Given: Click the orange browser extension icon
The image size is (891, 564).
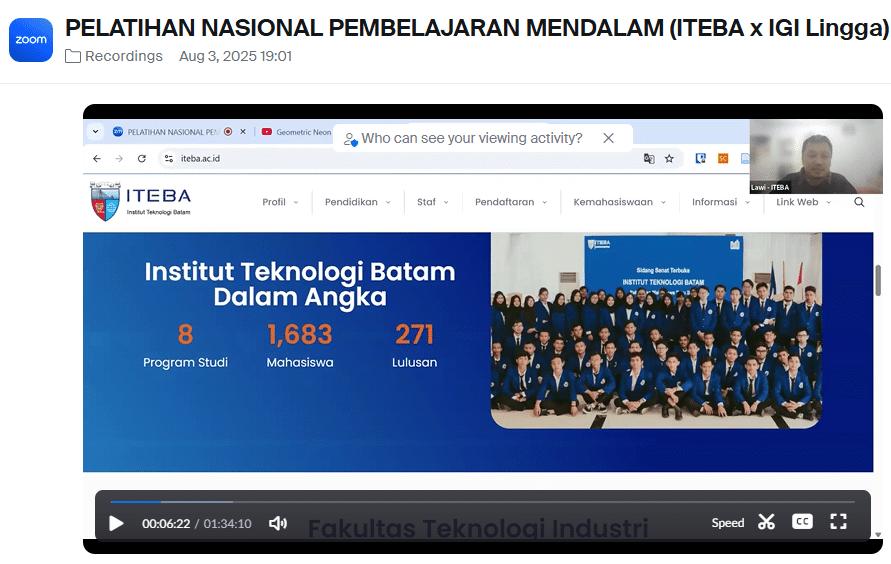Looking at the screenshot, I should pyautogui.click(x=723, y=158).
